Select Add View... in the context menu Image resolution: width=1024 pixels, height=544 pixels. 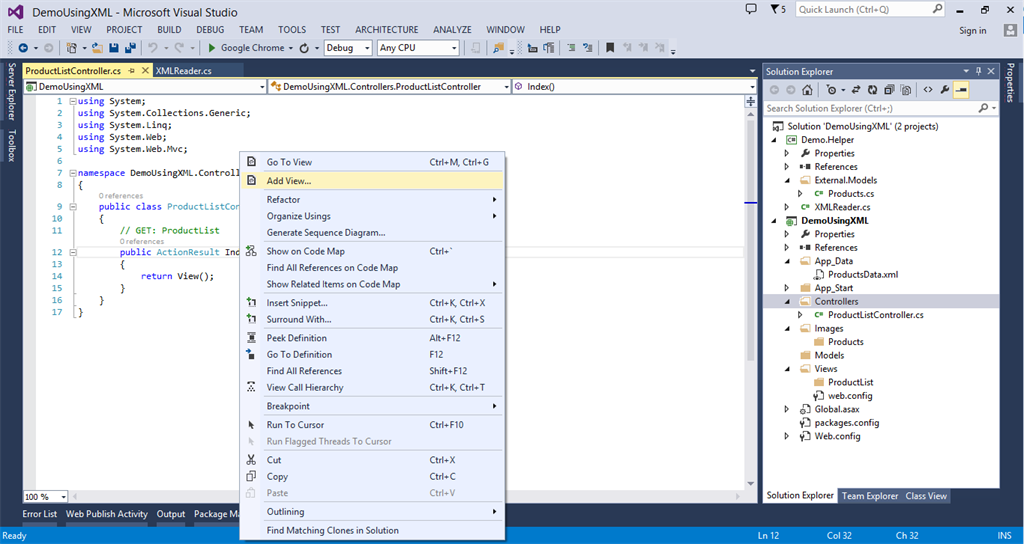372,181
